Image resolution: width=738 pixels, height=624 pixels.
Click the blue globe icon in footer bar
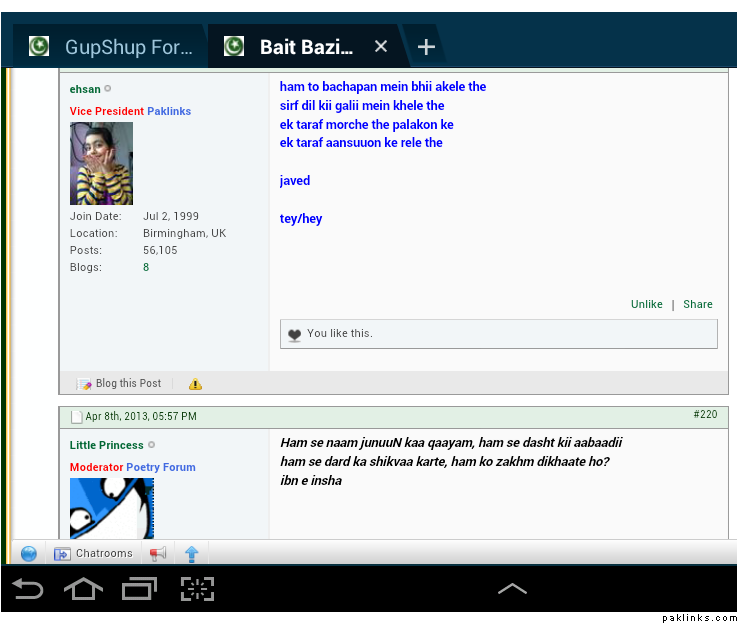[29, 554]
